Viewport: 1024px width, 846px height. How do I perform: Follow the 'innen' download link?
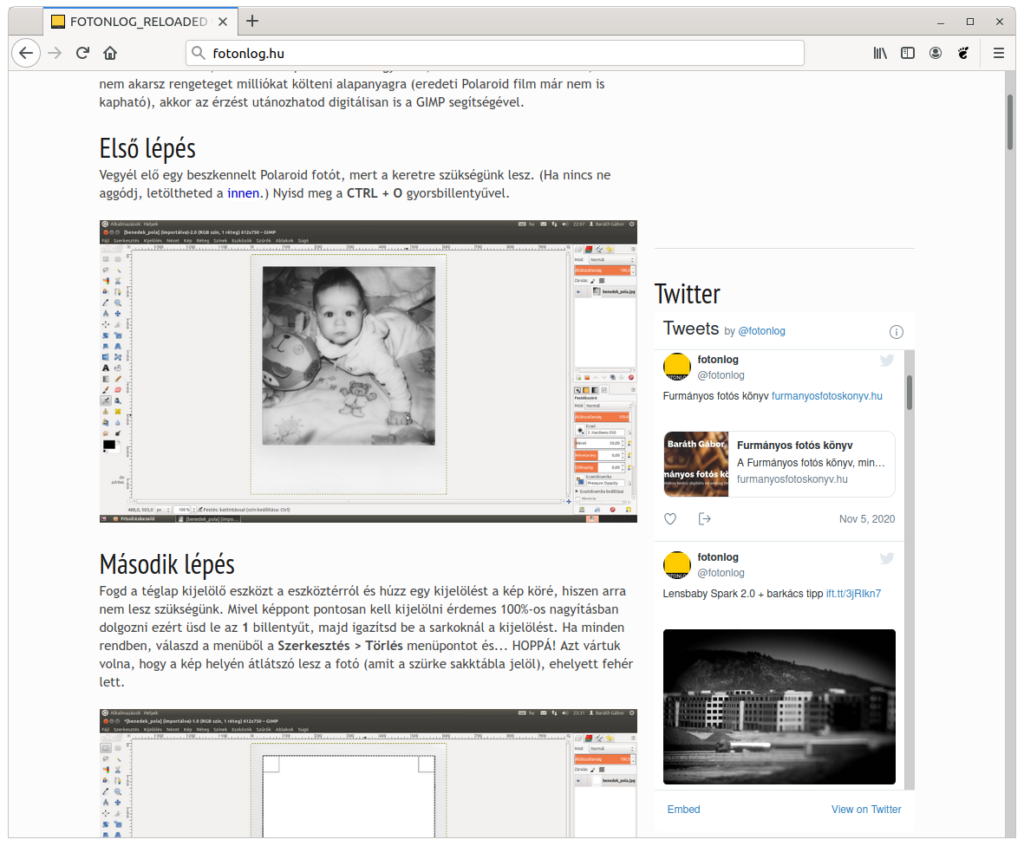(x=243, y=193)
